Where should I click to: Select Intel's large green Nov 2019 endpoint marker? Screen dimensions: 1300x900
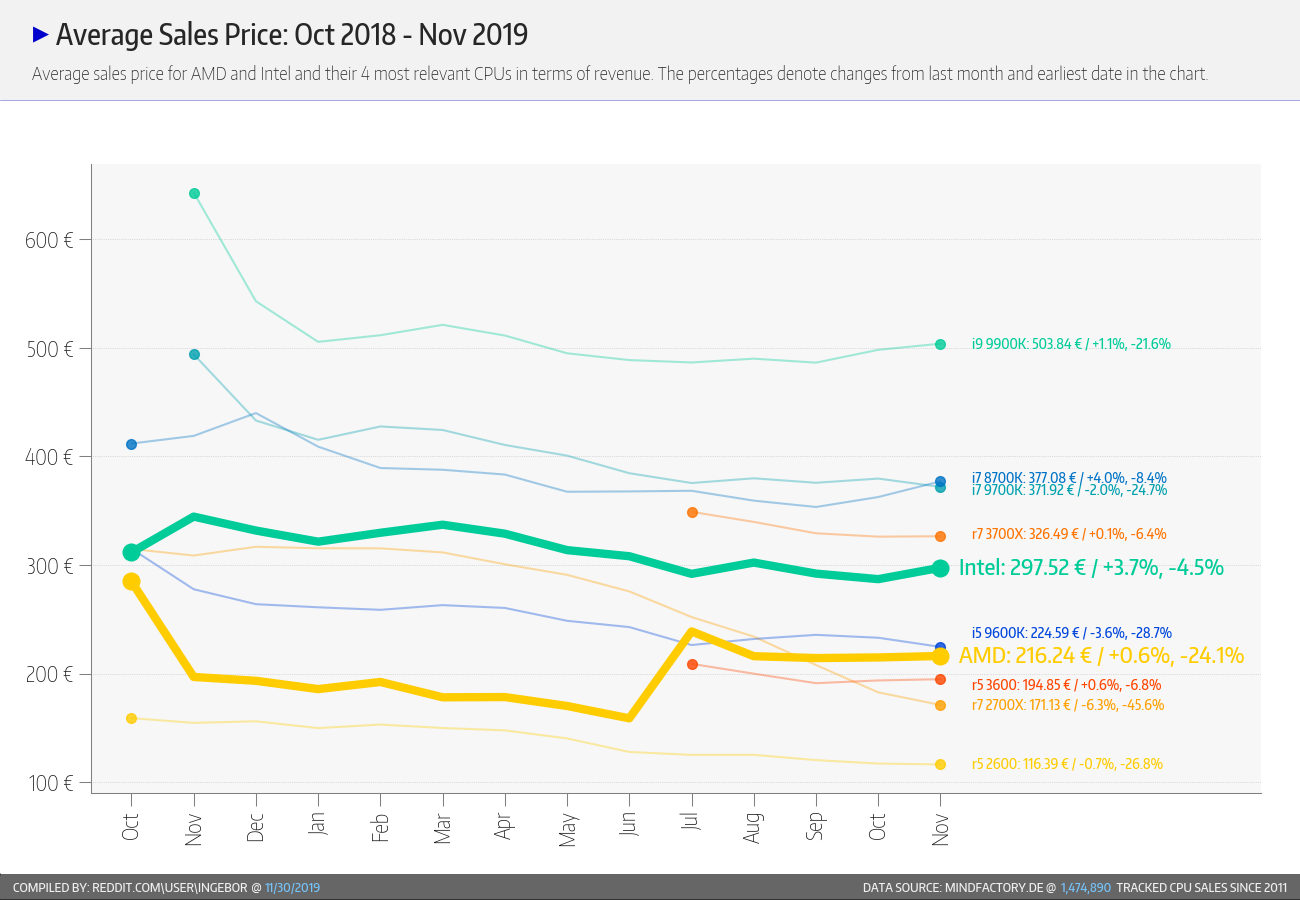pos(940,568)
